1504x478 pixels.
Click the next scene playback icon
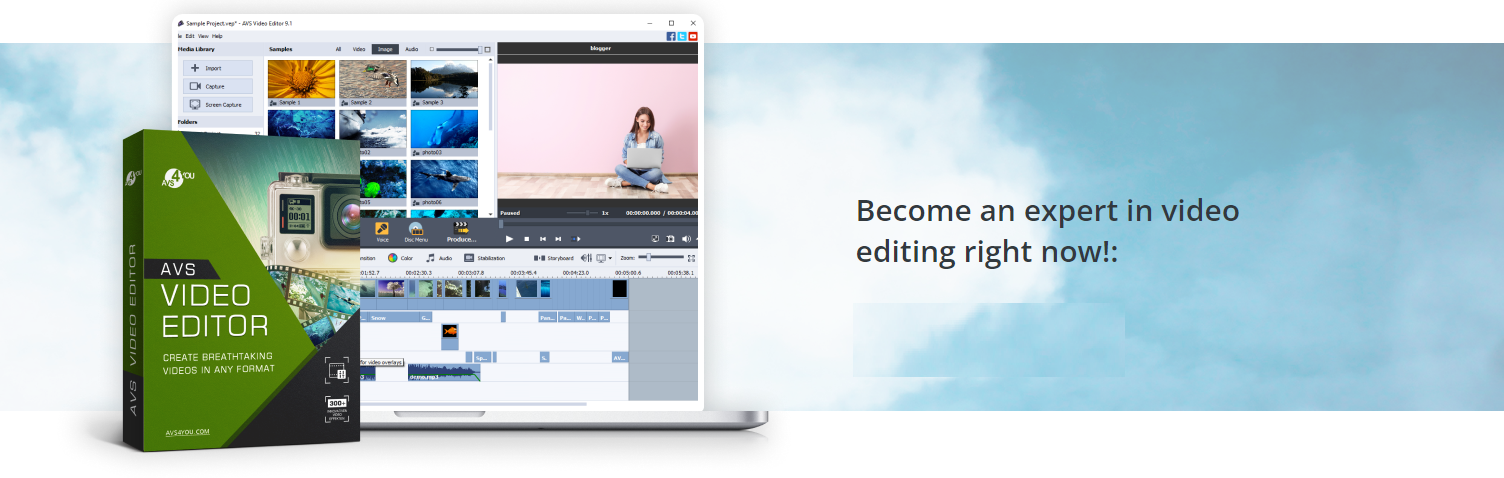point(576,239)
